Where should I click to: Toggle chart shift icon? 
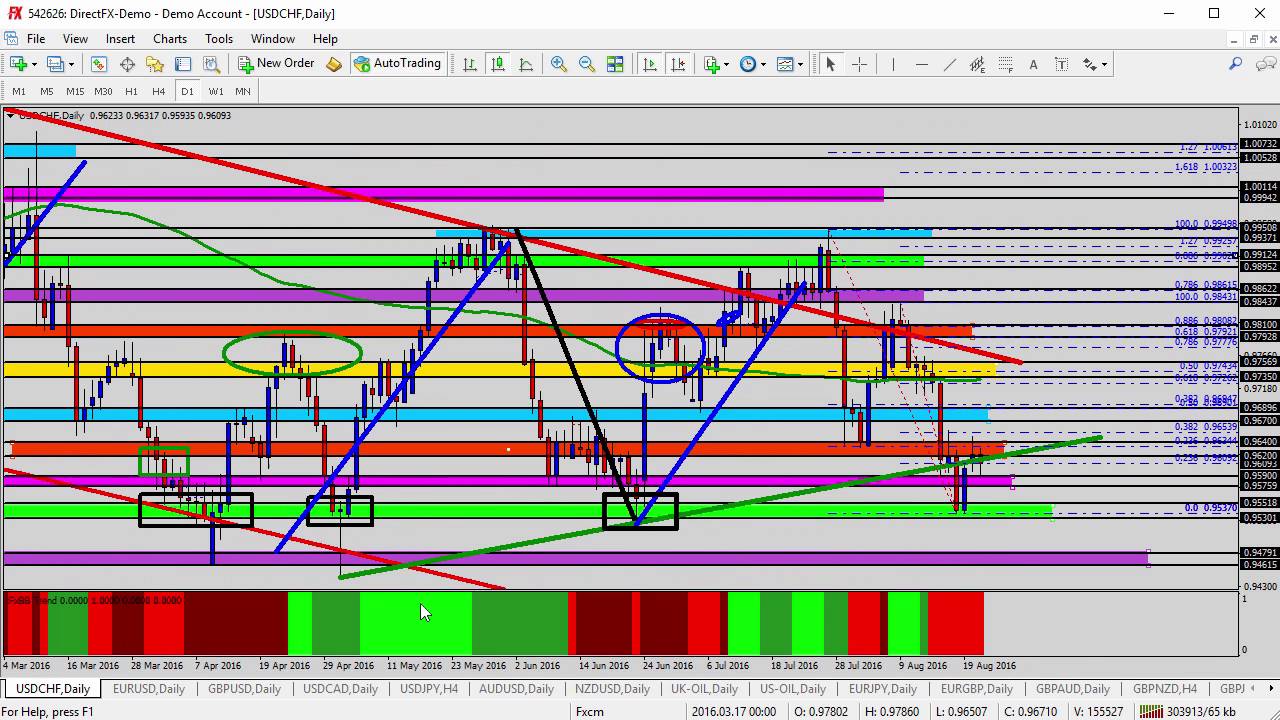click(x=678, y=64)
